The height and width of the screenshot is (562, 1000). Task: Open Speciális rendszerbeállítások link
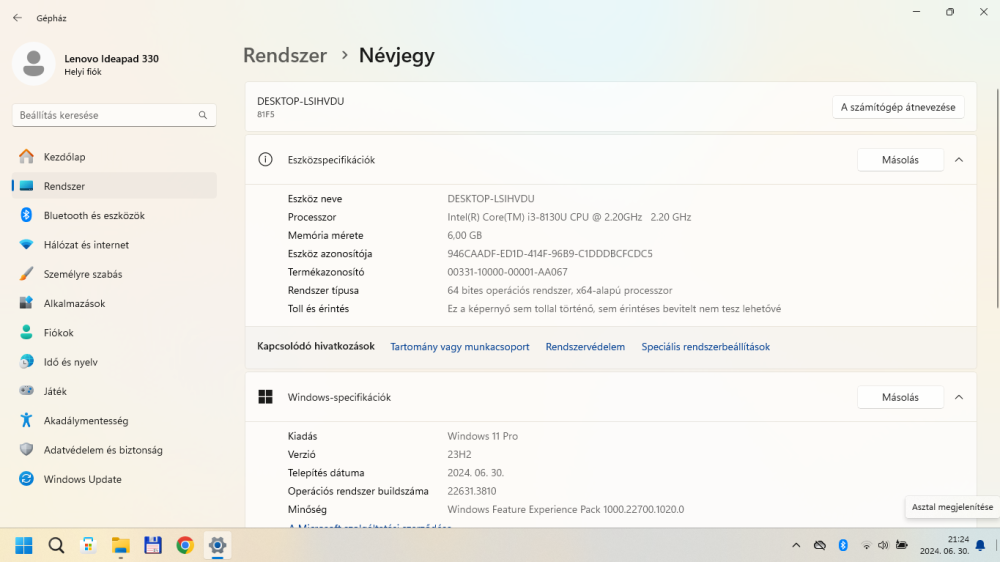[x=705, y=347]
